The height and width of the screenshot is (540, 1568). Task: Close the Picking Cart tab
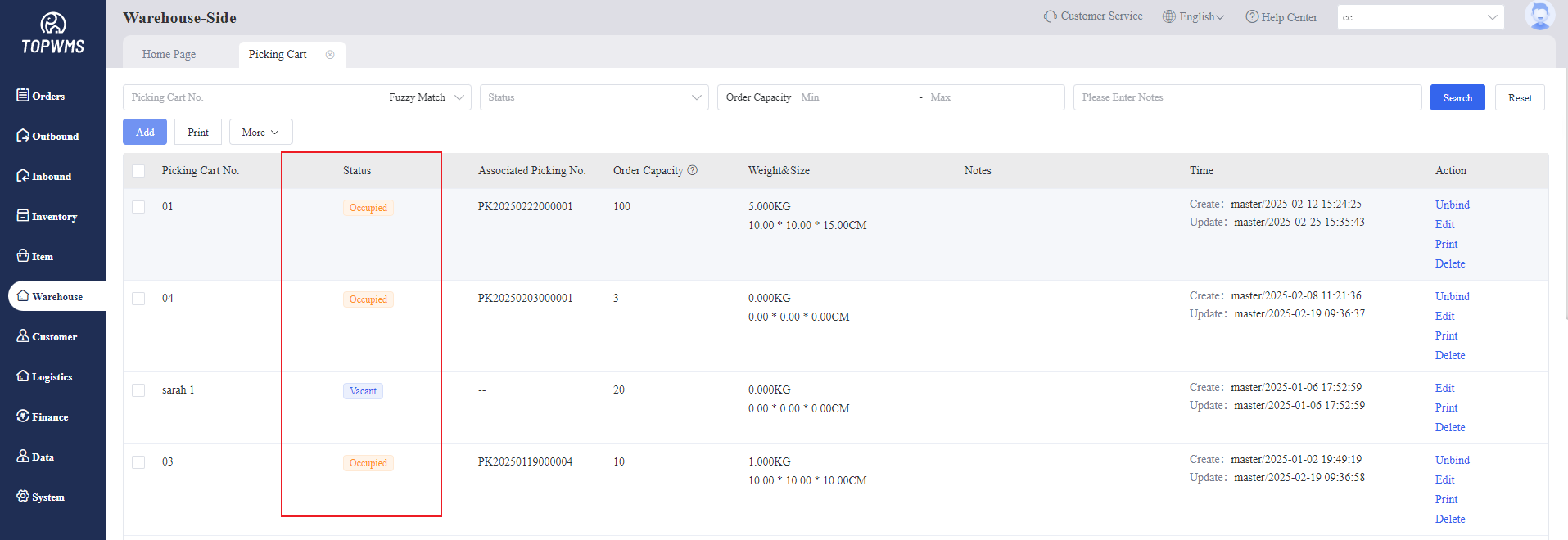coord(330,55)
